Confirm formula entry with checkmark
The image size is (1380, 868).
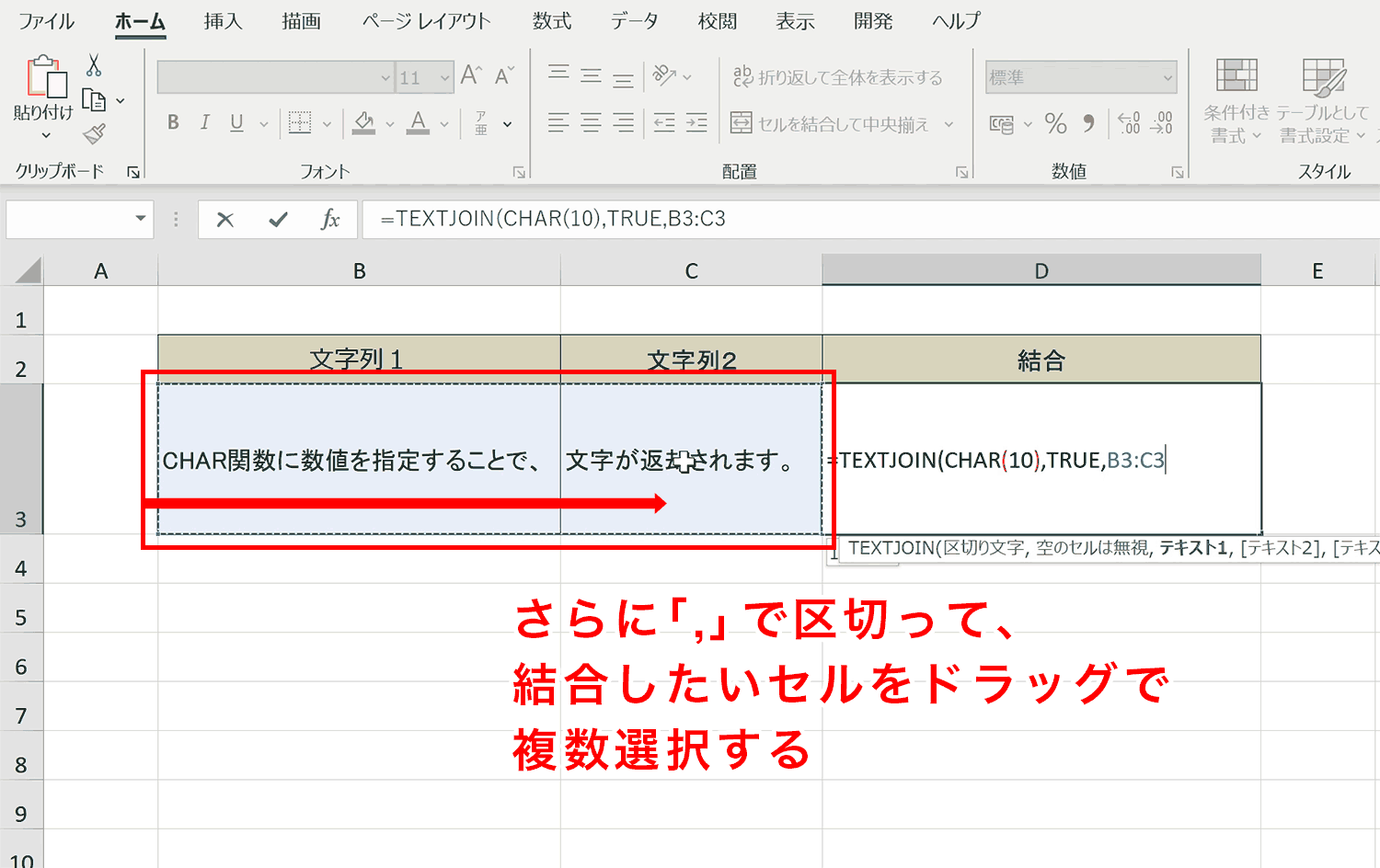coord(278,219)
